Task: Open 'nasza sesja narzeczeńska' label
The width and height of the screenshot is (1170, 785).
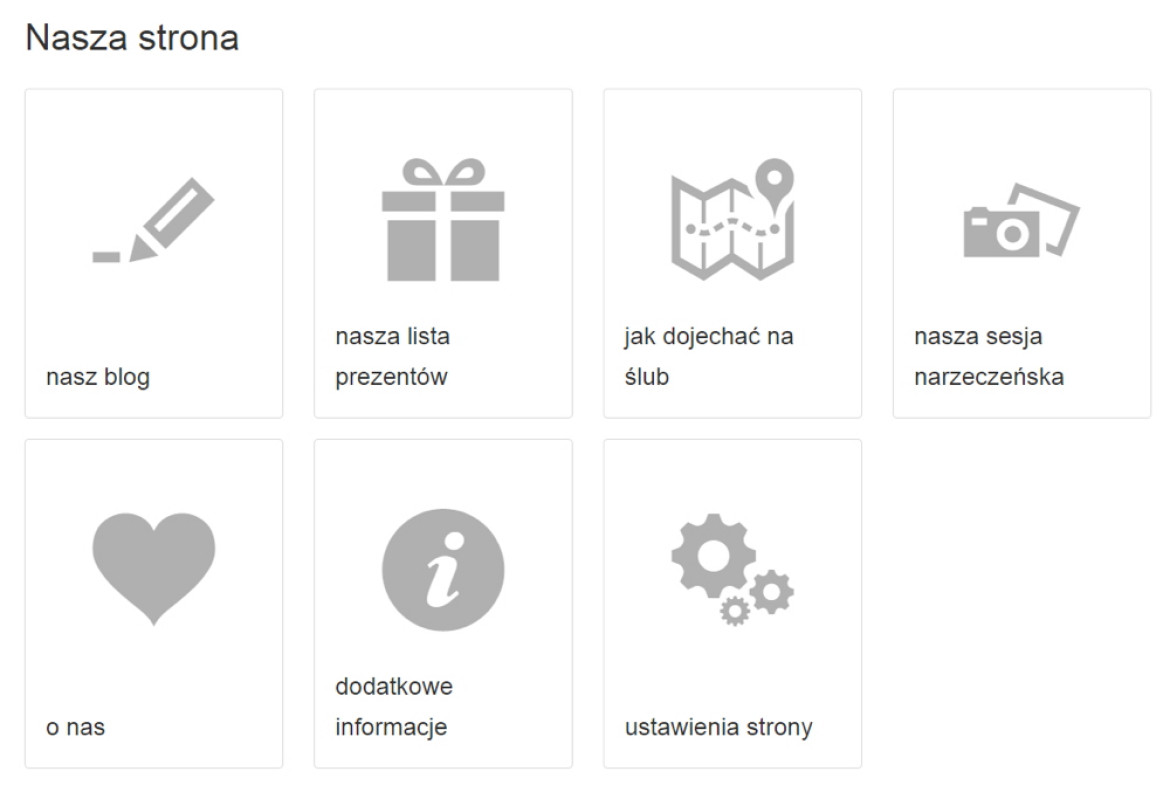Action: tap(989, 357)
